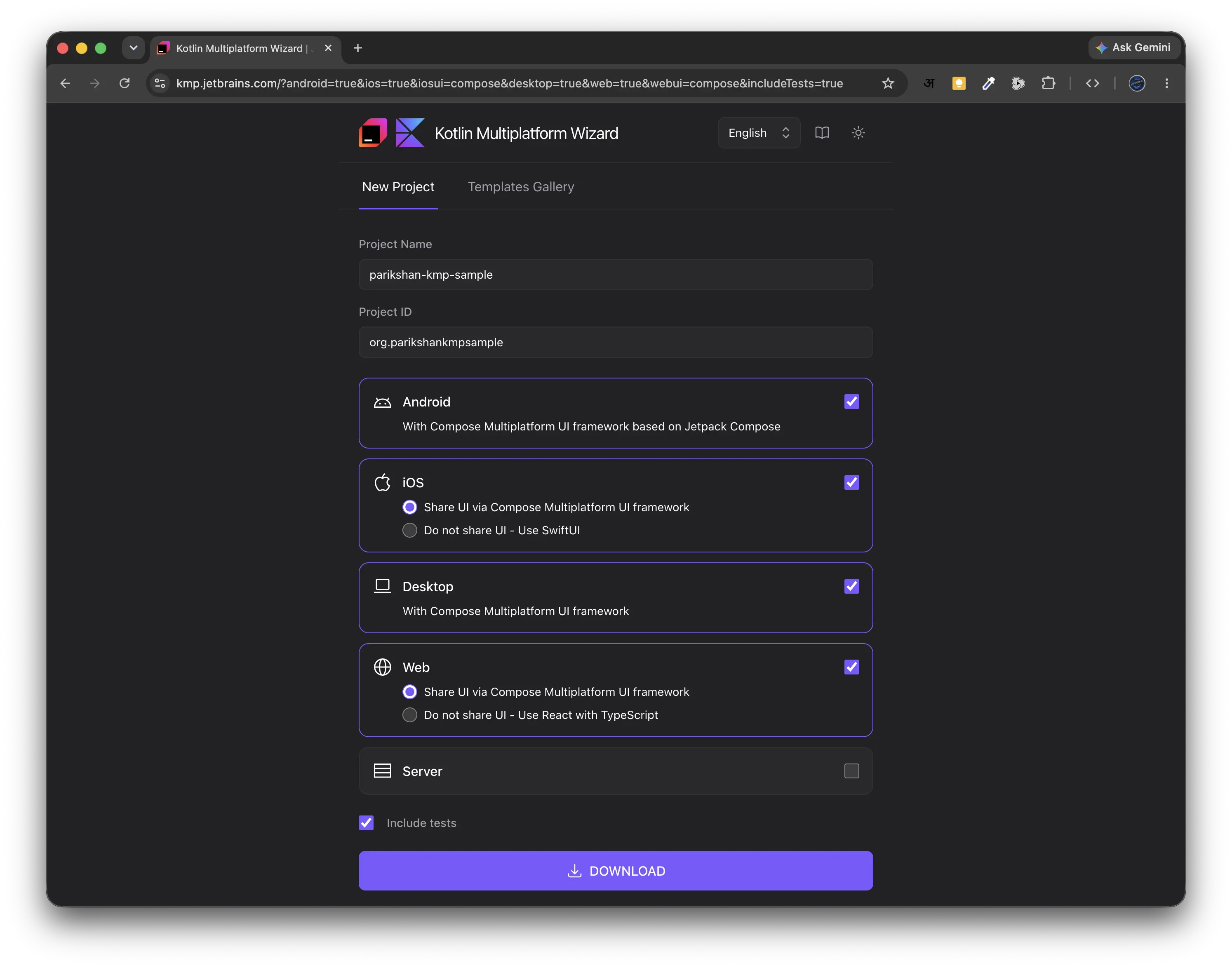Toggle the Include tests checkbox
This screenshot has width=1232, height=968.
(366, 823)
